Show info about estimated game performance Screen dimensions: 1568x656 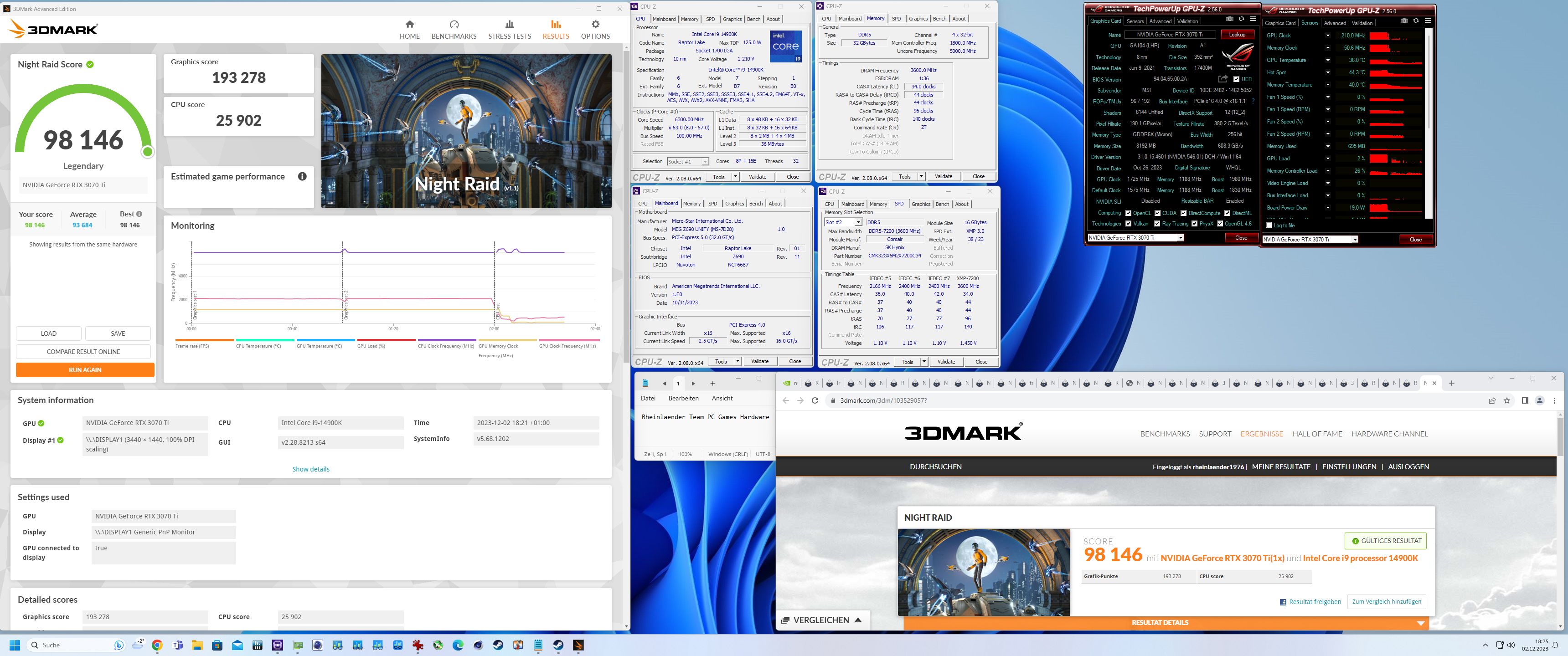coord(302,176)
